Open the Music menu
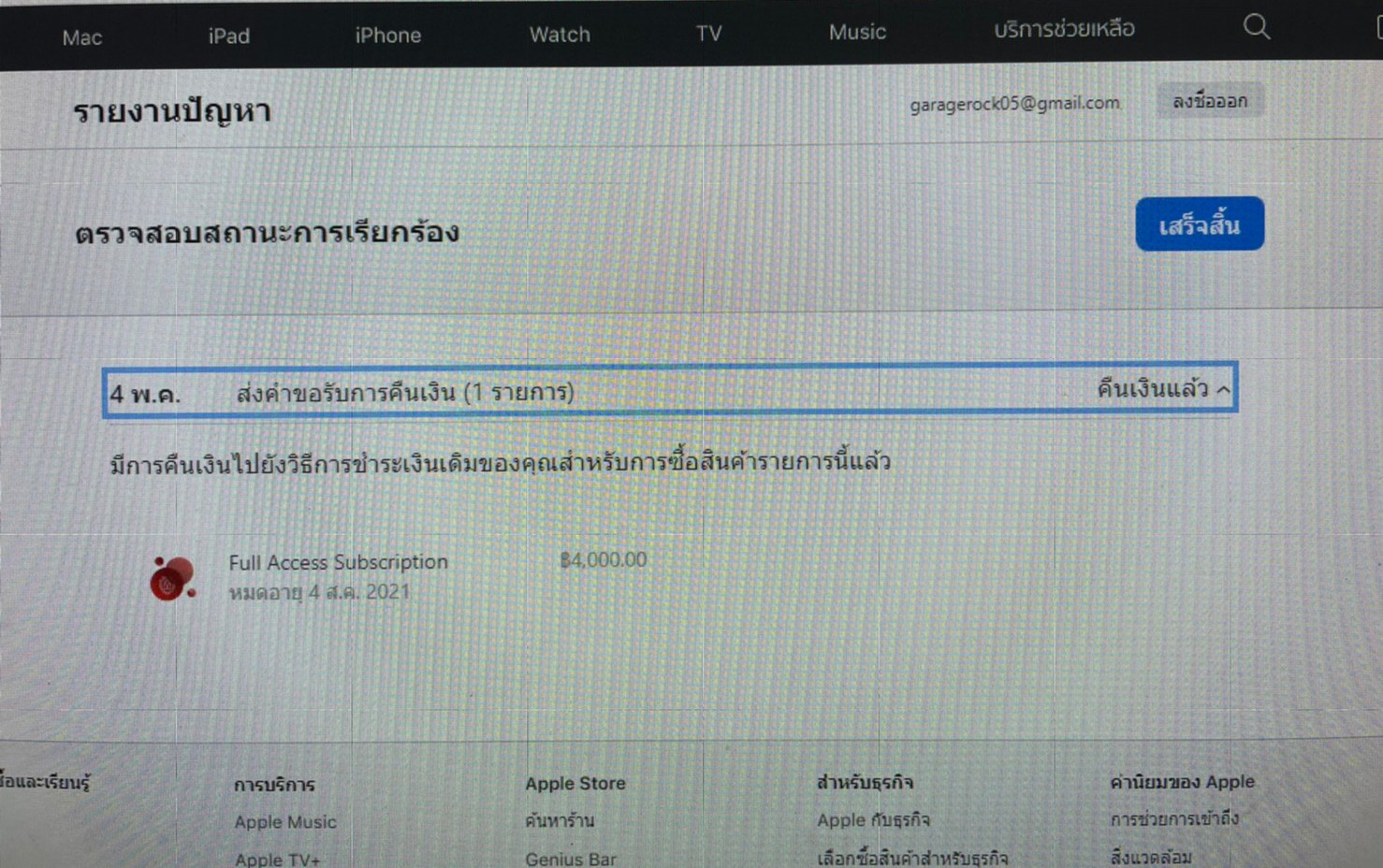 point(857,32)
